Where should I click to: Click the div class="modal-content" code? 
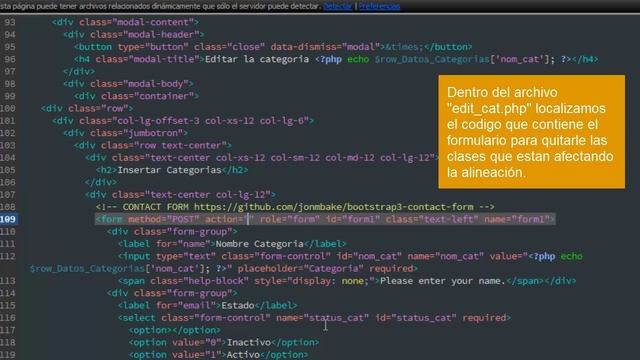125,22
